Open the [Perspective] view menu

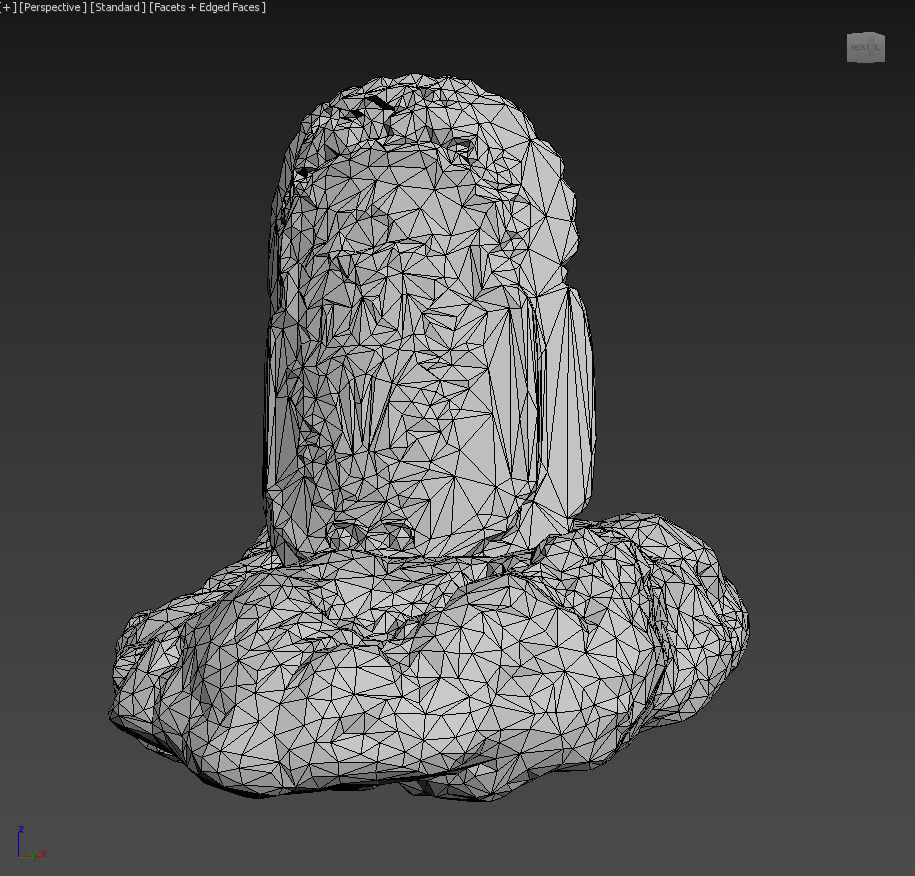[53, 8]
